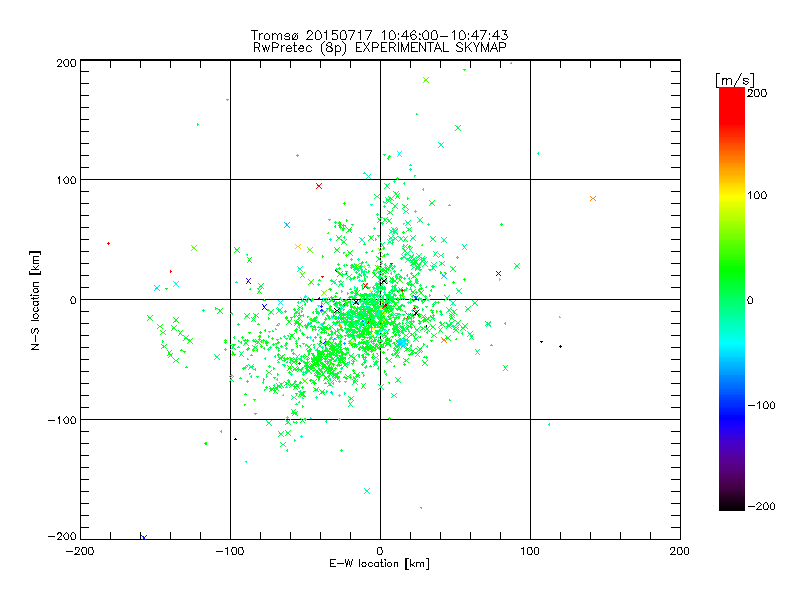Click the x-axis tick label '200'

coord(680,551)
